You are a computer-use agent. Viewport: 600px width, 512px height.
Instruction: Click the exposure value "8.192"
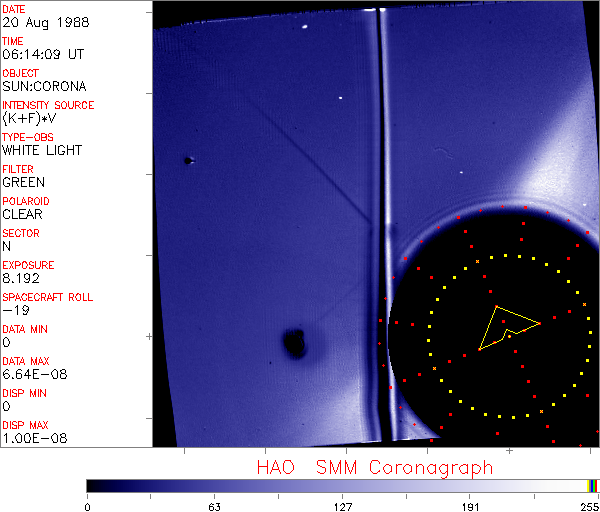tap(21, 279)
